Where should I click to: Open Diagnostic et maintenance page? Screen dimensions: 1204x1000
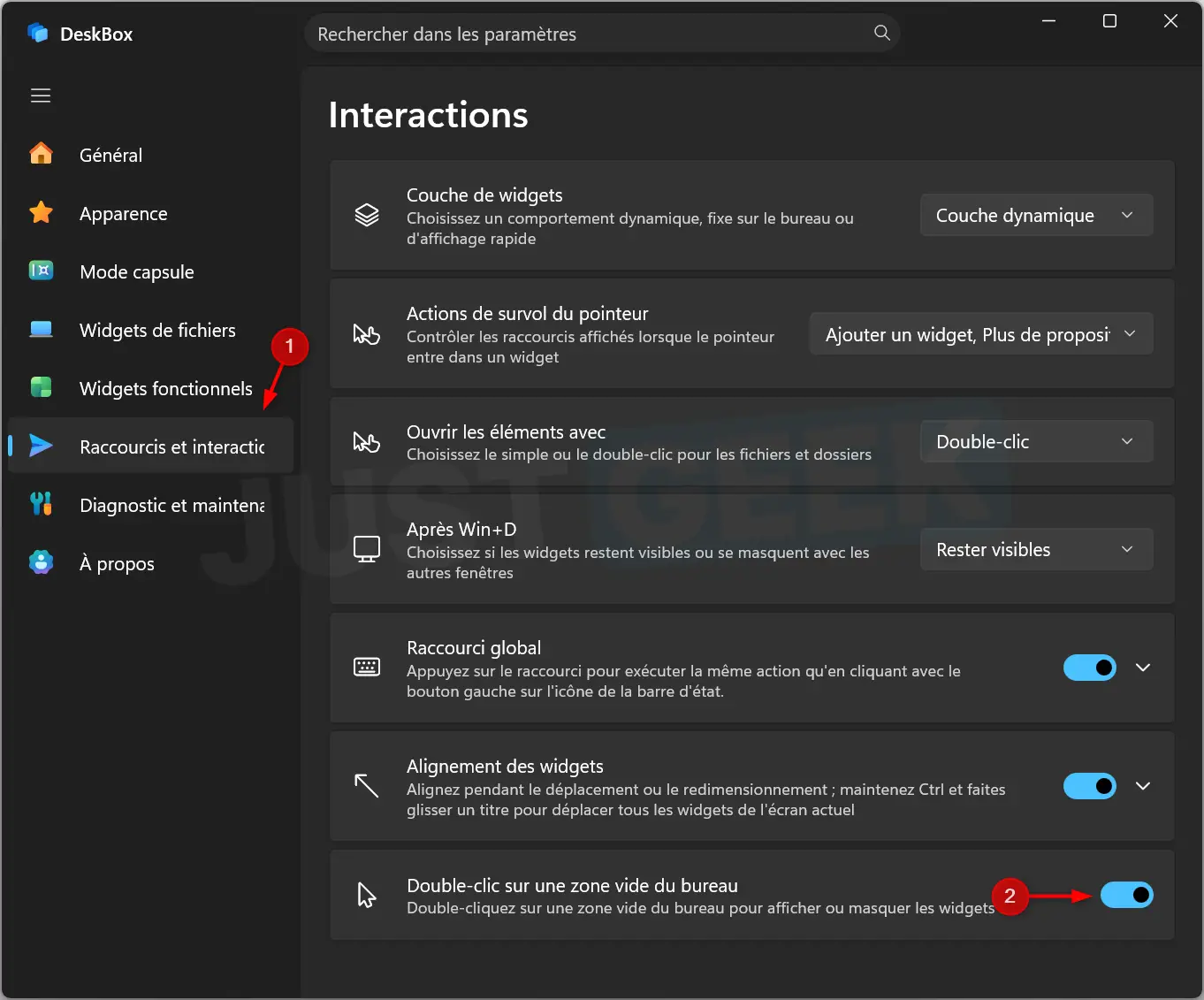pyautogui.click(x=150, y=505)
